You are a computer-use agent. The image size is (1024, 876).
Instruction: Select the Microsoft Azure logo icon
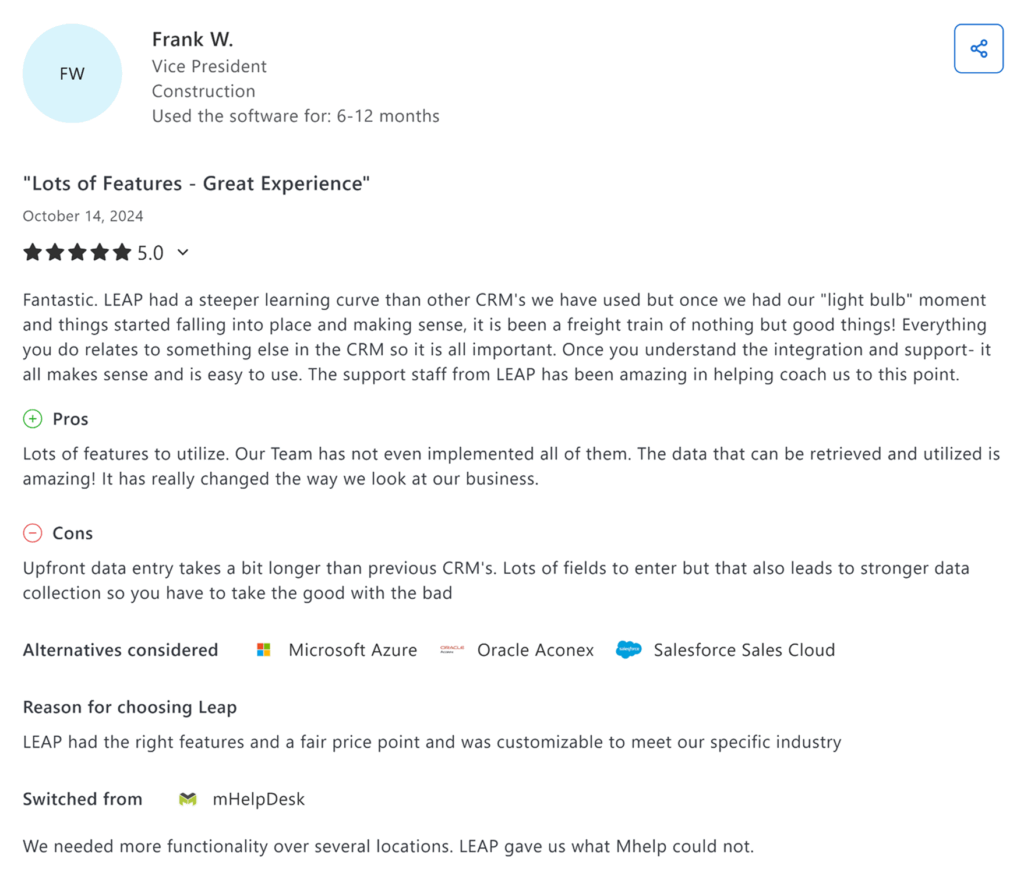coord(263,650)
